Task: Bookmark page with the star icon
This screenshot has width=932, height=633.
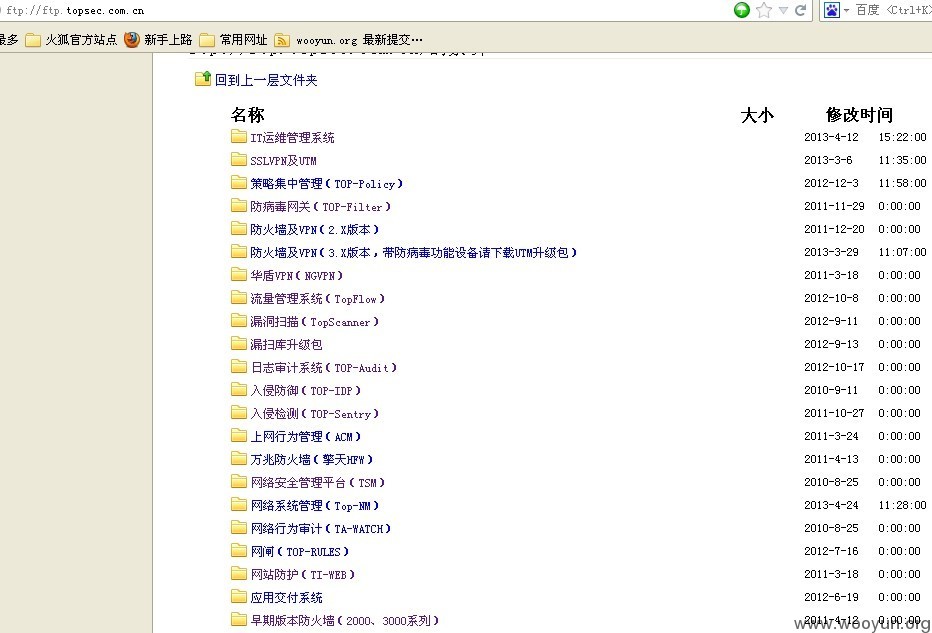Action: pos(764,10)
